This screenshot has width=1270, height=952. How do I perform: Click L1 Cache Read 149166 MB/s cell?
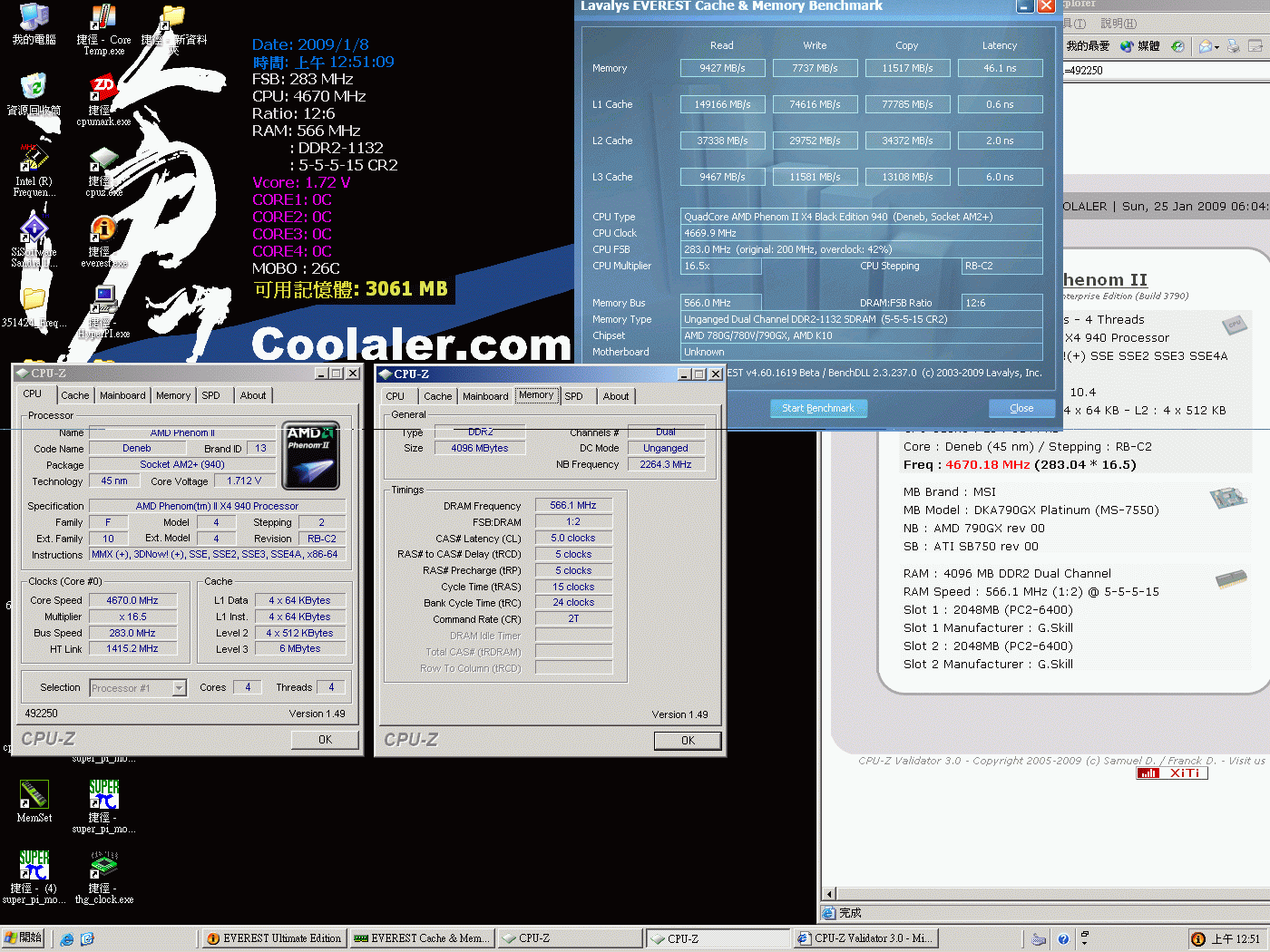tap(722, 104)
